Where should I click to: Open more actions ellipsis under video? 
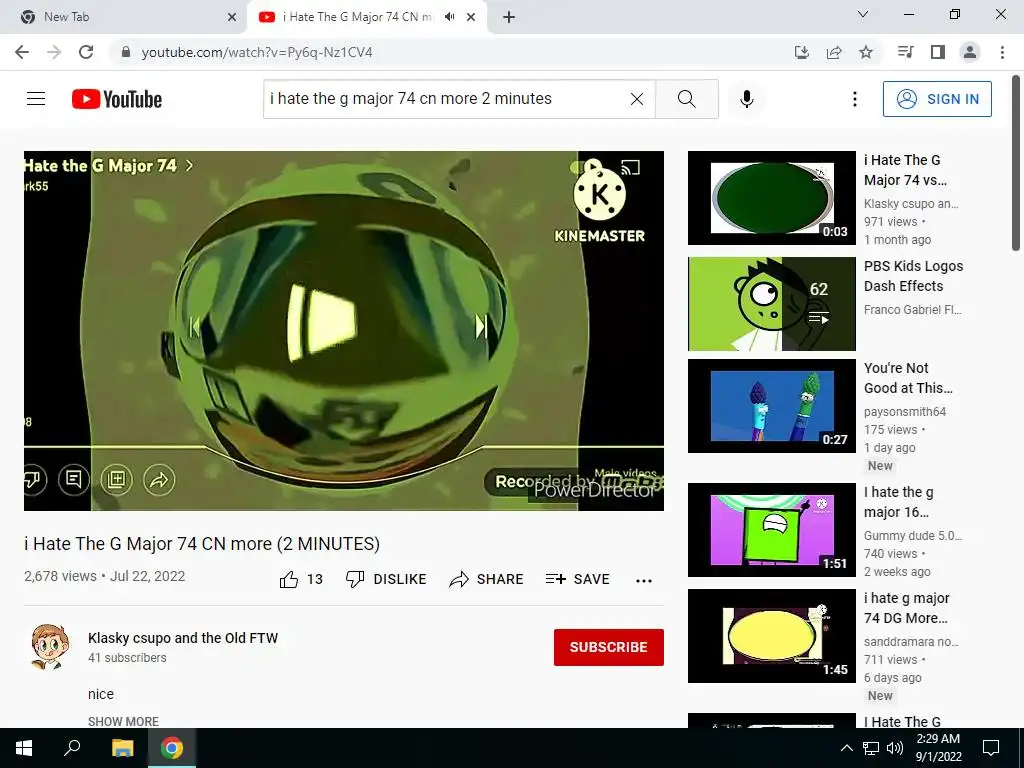pyautogui.click(x=644, y=581)
